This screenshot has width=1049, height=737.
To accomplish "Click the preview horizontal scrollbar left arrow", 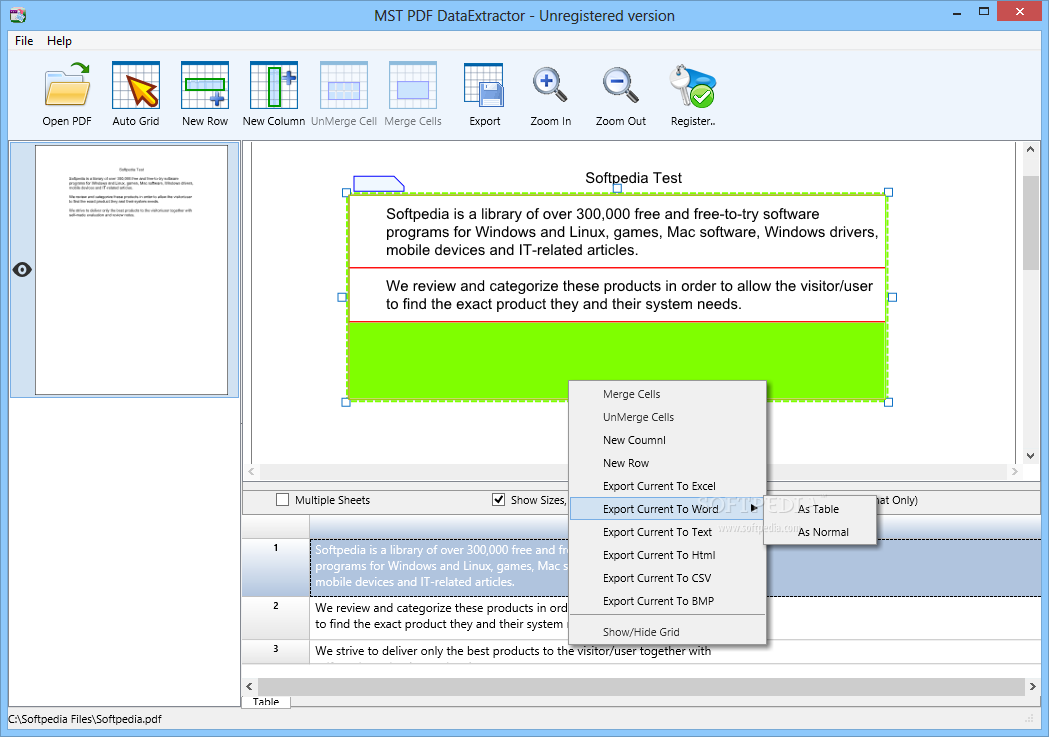I will 251,471.
